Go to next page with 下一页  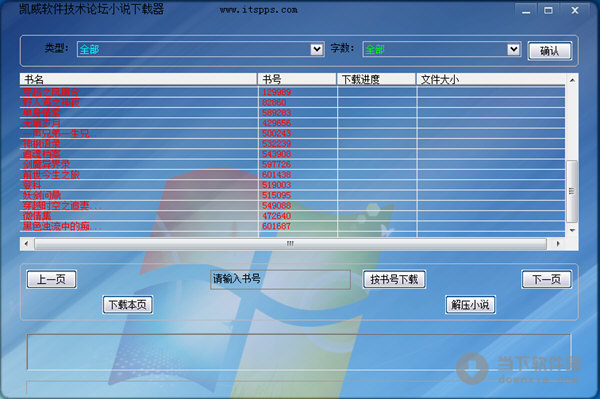coord(546,279)
